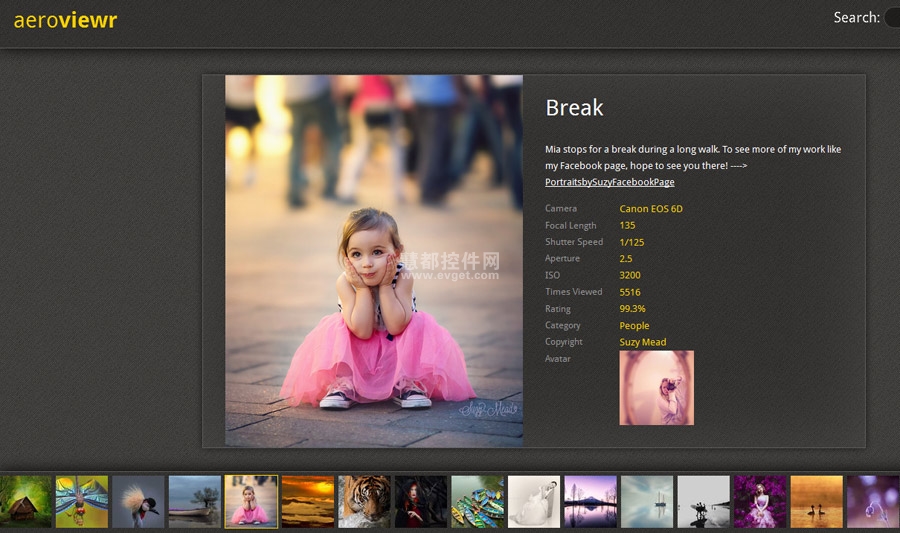Viewport: 900px width, 533px height.
Task: Click the Suzy Mead copyright name
Action: pos(642,342)
